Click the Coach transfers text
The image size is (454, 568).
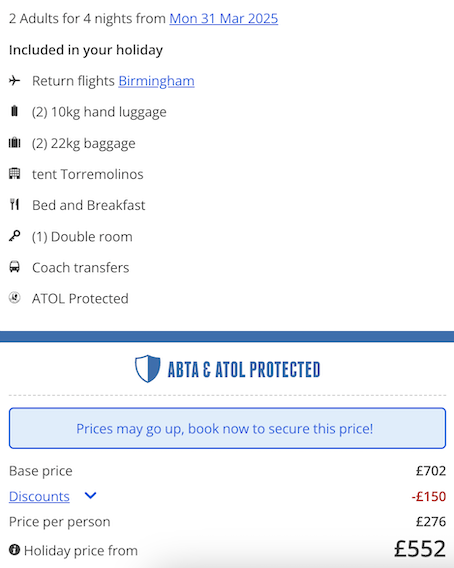[80, 268]
